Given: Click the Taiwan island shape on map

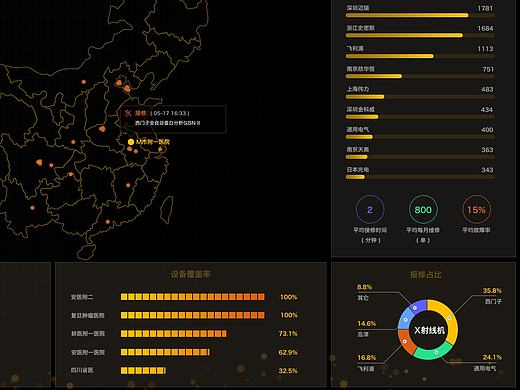Looking at the screenshot, I should 167,209.
